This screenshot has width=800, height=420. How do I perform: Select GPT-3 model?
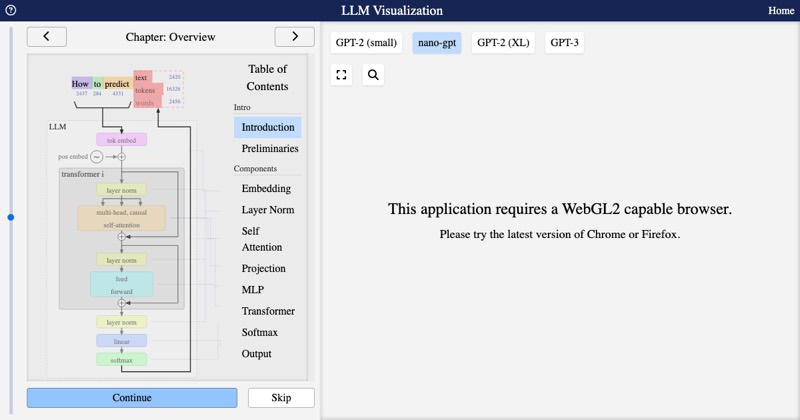(564, 43)
